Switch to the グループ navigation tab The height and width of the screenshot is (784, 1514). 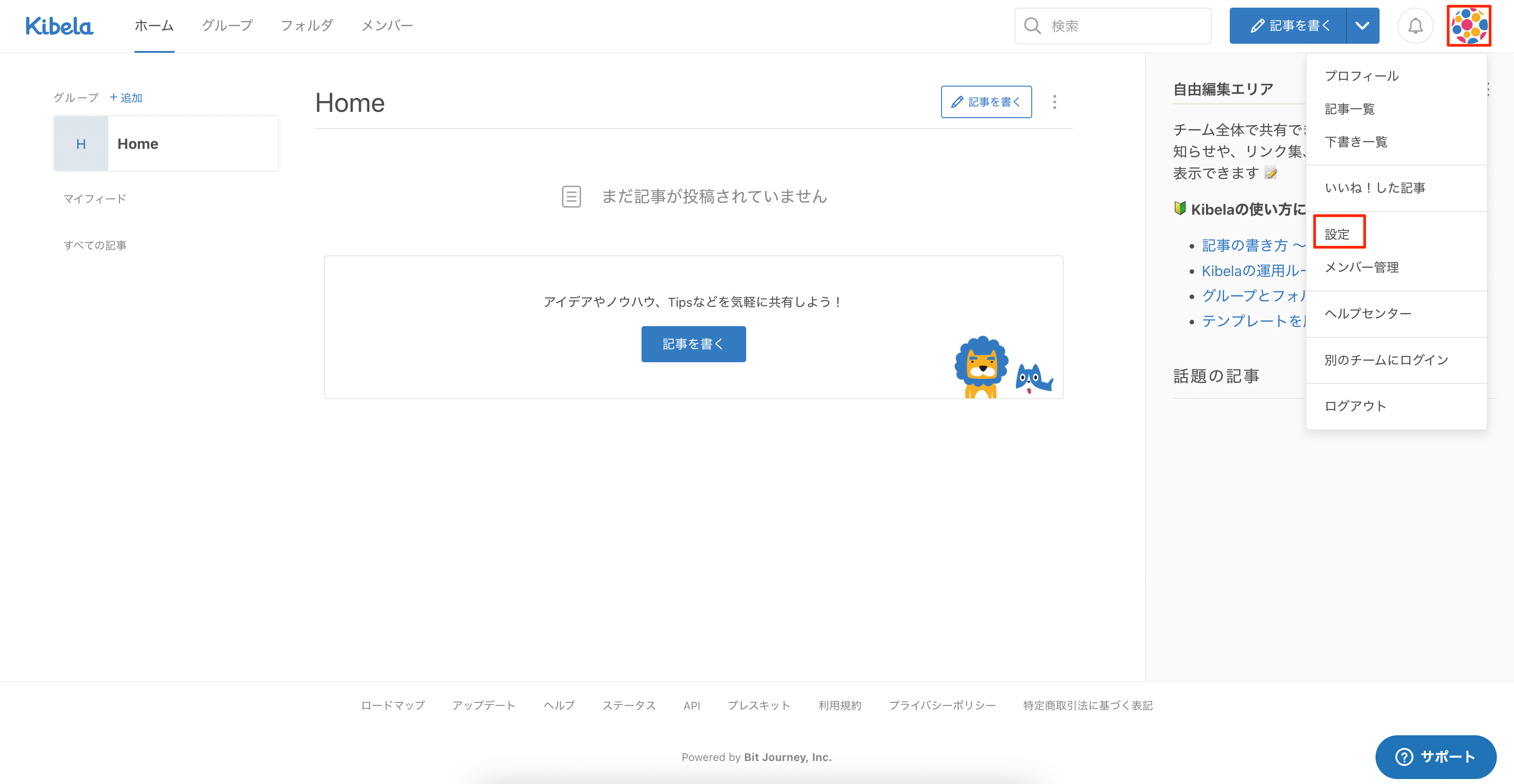point(227,26)
